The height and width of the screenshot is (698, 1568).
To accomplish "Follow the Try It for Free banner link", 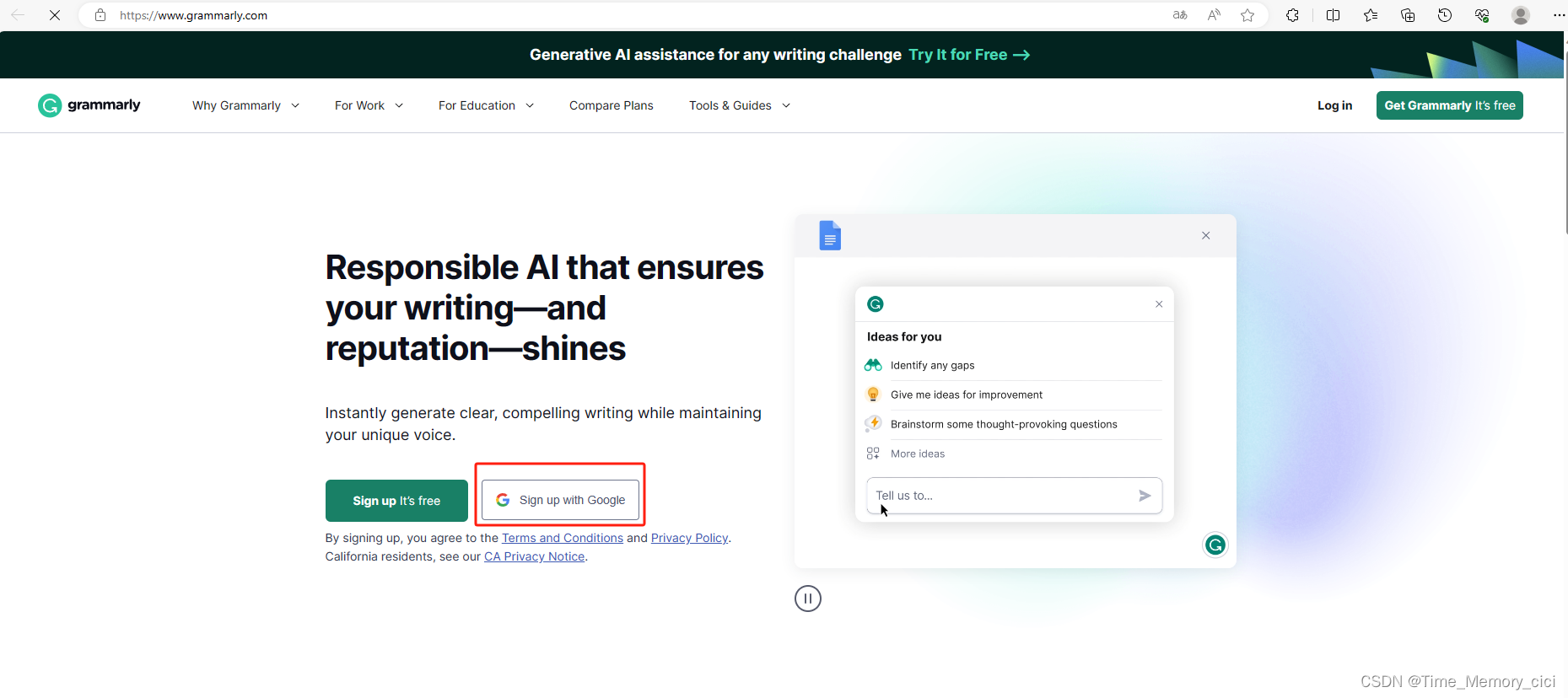I will click(x=969, y=55).
